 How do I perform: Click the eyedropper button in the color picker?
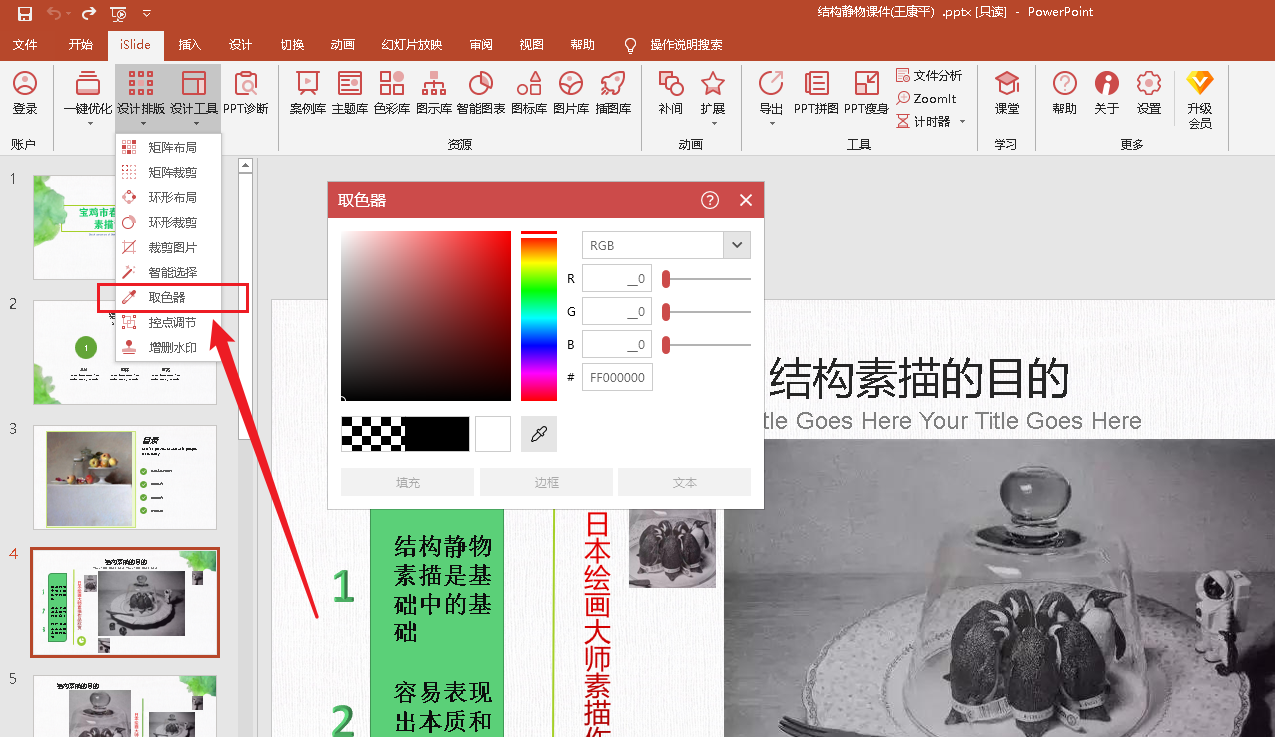539,434
